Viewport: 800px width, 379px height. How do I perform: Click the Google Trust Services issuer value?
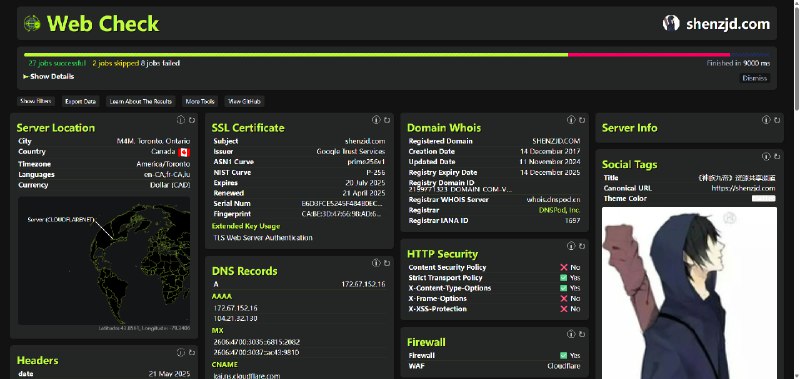351,151
